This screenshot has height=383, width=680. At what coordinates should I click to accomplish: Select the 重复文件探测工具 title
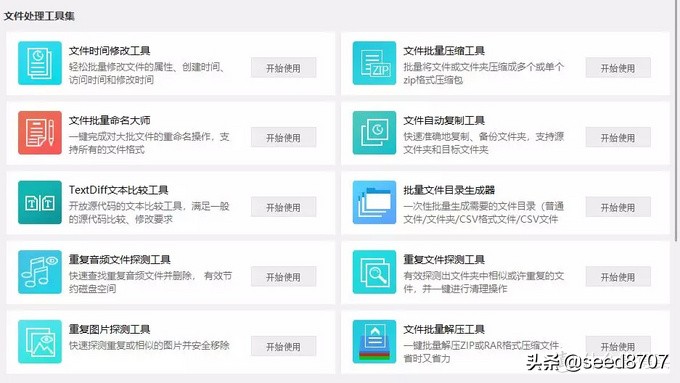tap(444, 259)
